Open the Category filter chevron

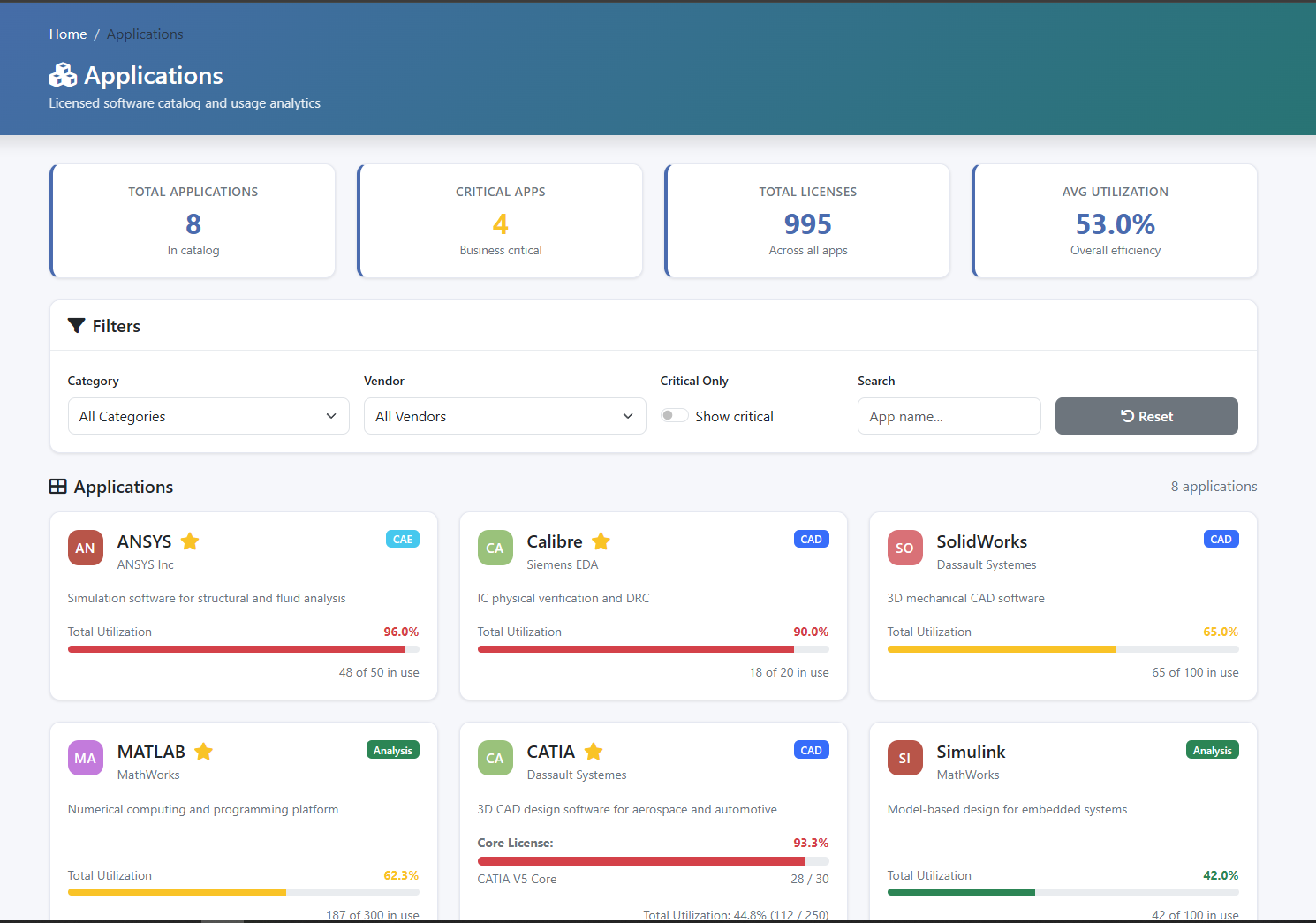click(330, 416)
